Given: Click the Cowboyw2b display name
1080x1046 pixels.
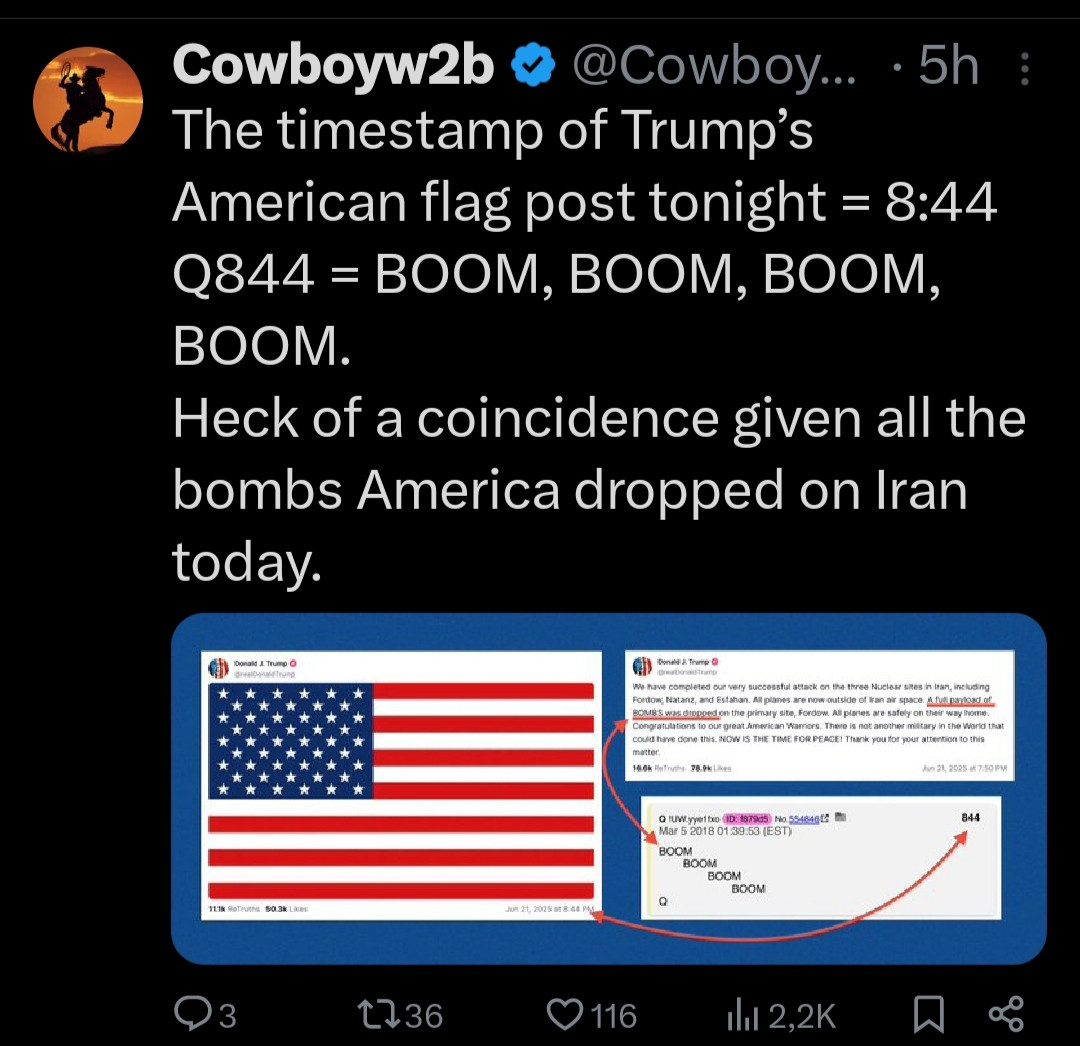Looking at the screenshot, I should pos(334,67).
